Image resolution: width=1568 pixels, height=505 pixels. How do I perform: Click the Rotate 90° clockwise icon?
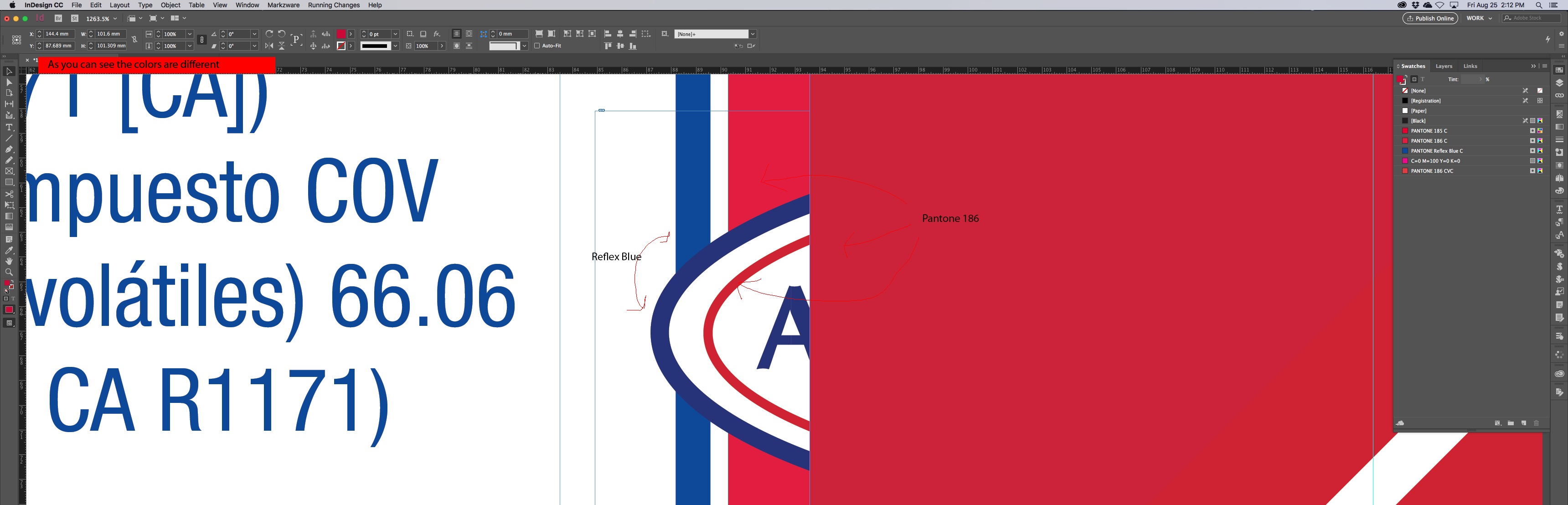(x=269, y=34)
